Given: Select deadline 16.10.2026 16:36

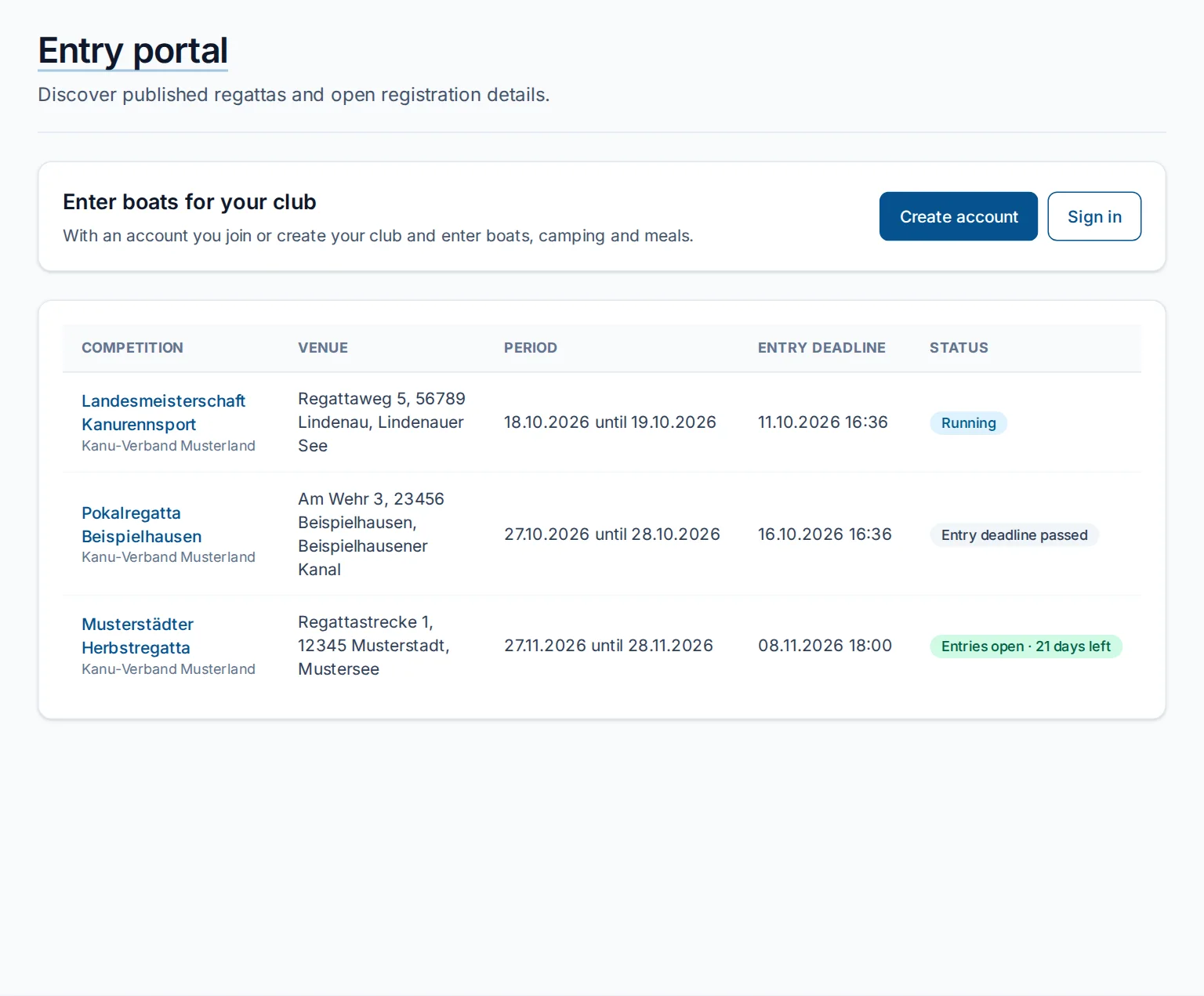Looking at the screenshot, I should click(825, 534).
